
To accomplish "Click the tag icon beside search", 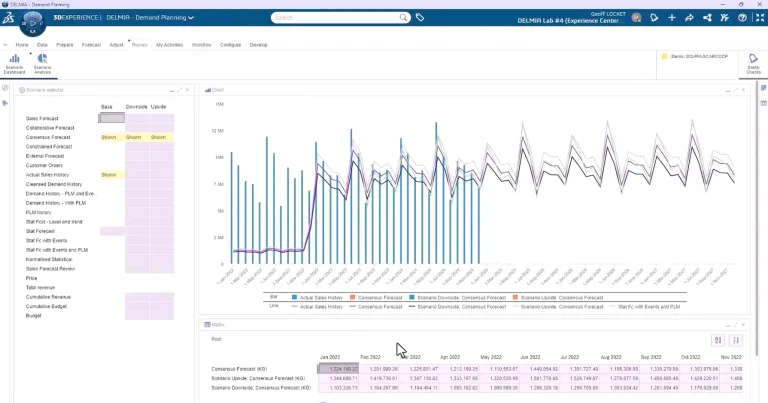I will pos(420,18).
